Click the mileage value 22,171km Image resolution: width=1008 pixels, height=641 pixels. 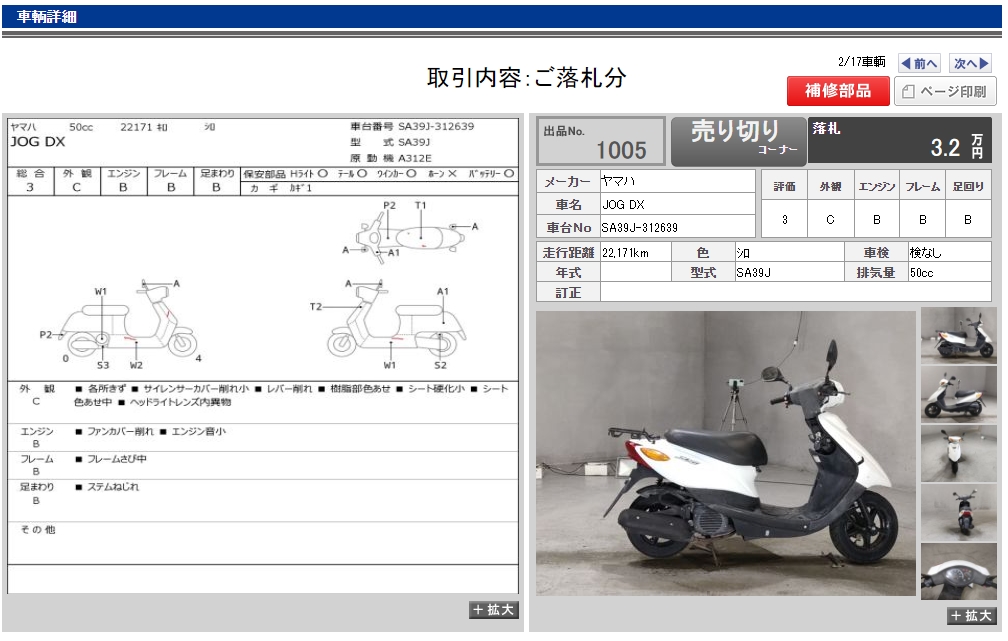626,253
